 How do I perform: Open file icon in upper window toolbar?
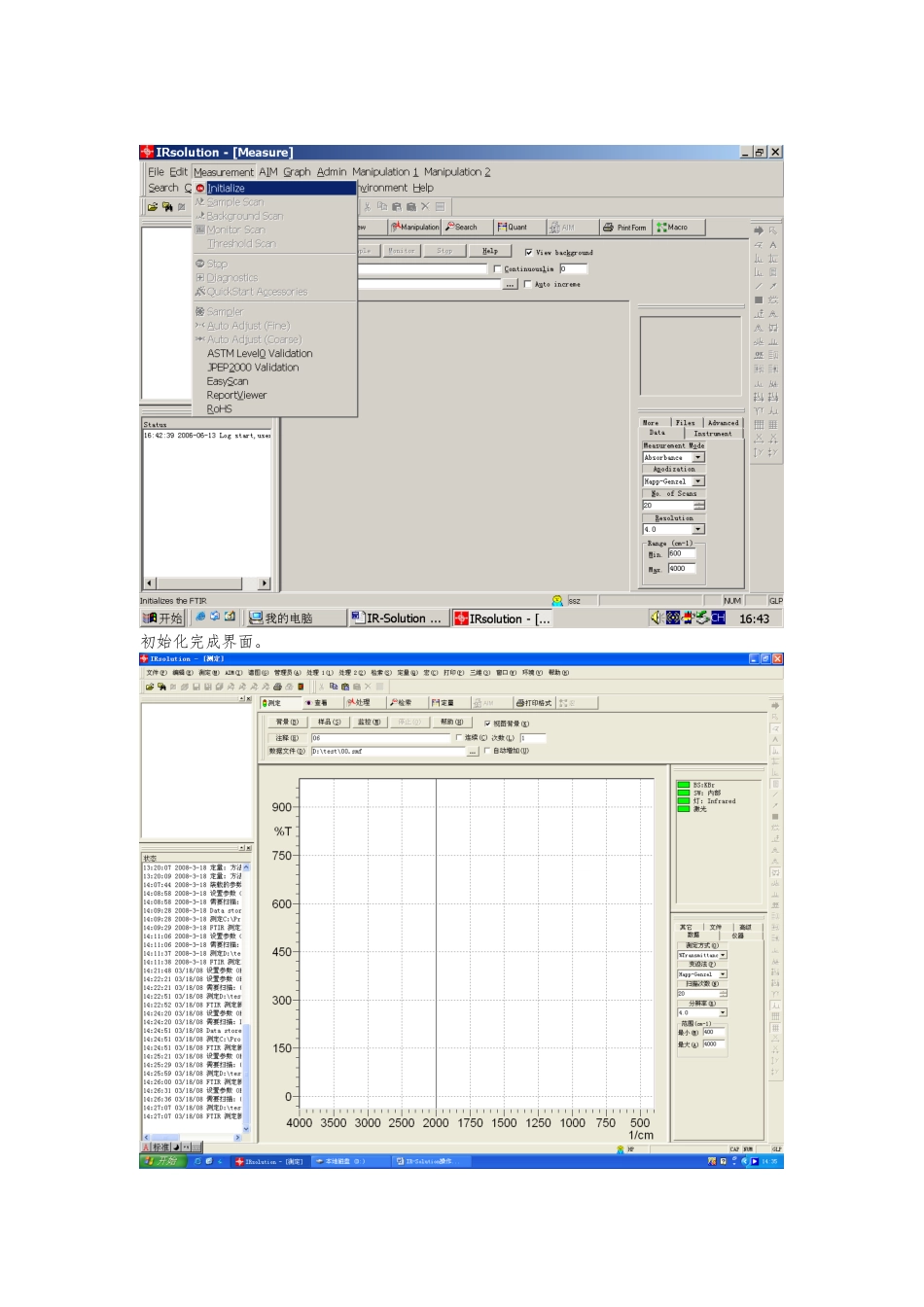tap(152, 207)
